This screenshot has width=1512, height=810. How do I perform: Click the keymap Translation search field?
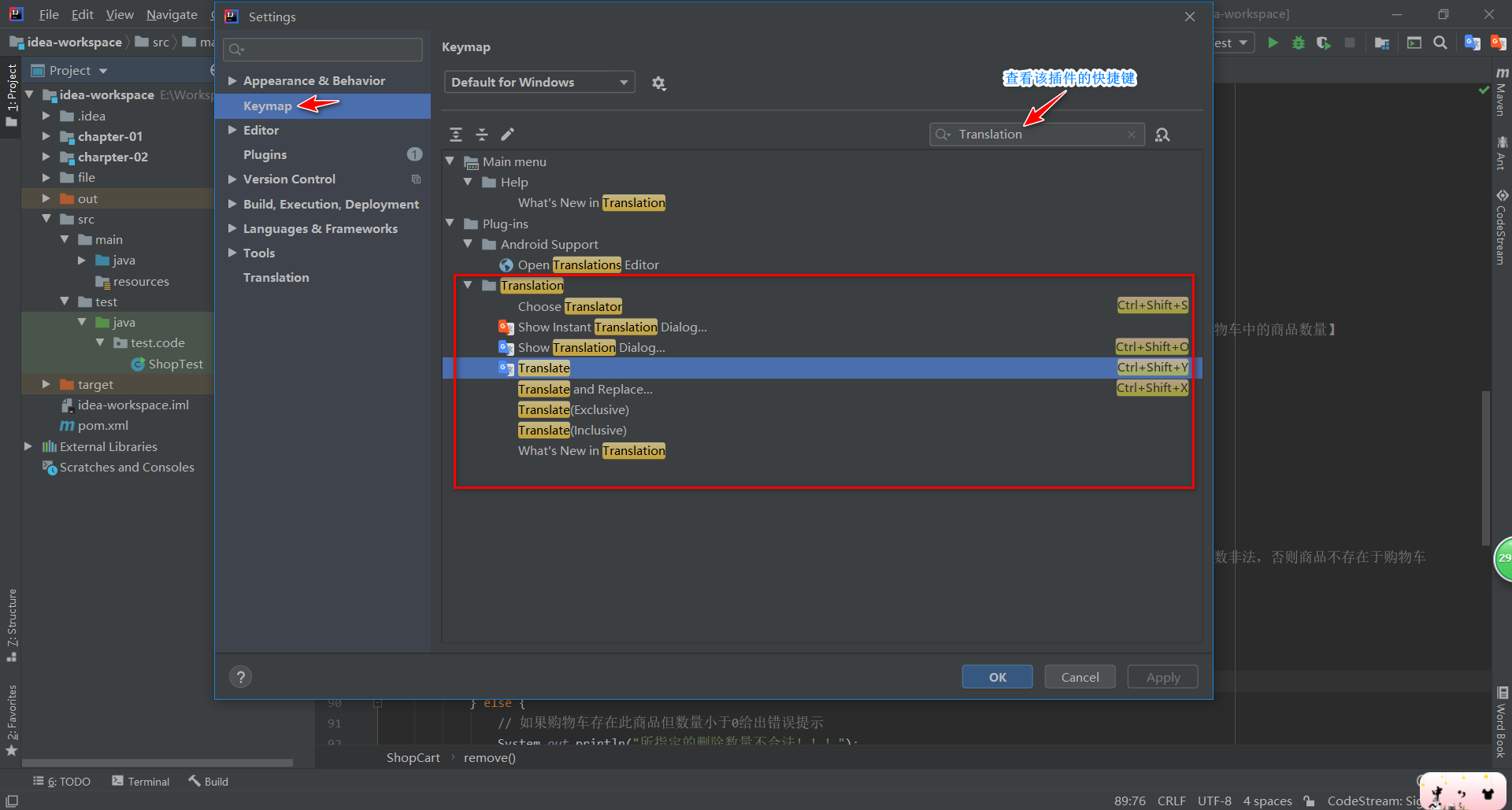click(1036, 135)
